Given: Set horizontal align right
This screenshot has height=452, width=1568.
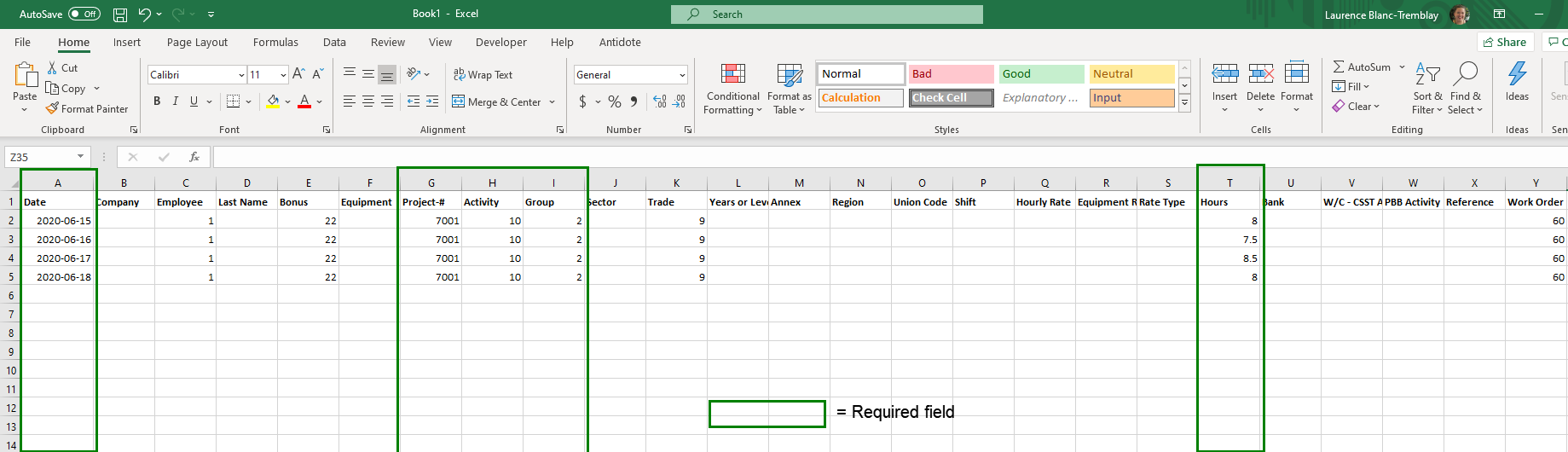Looking at the screenshot, I should point(387,101).
